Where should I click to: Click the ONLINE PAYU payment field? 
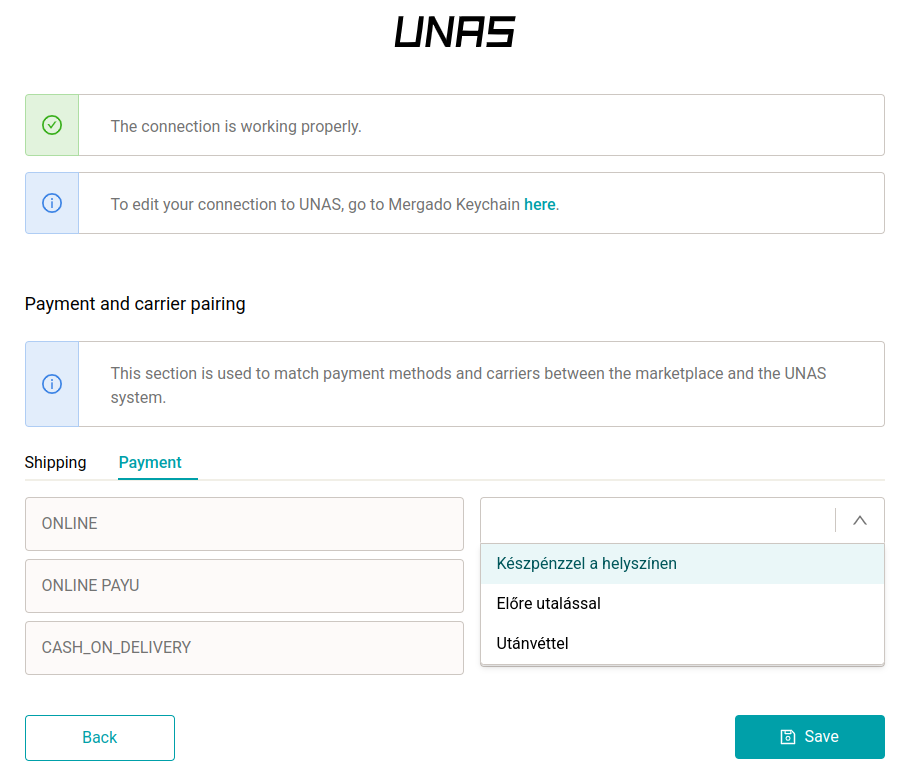244,586
